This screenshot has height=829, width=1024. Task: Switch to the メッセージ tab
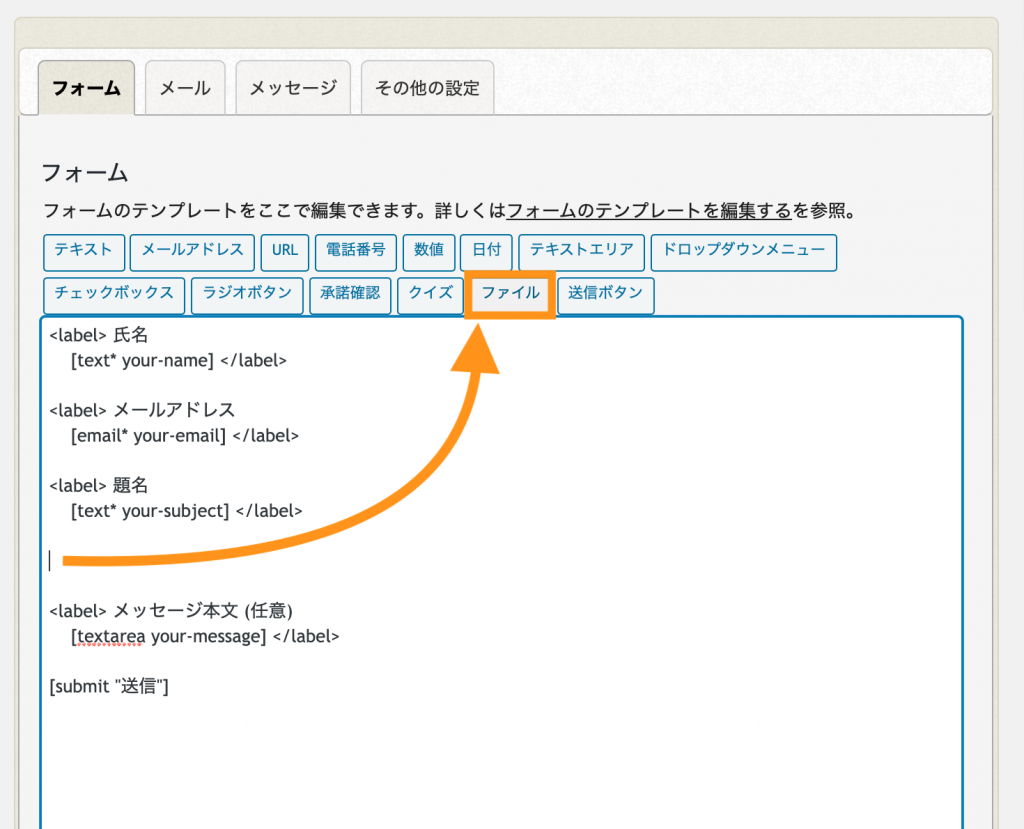[x=293, y=88]
